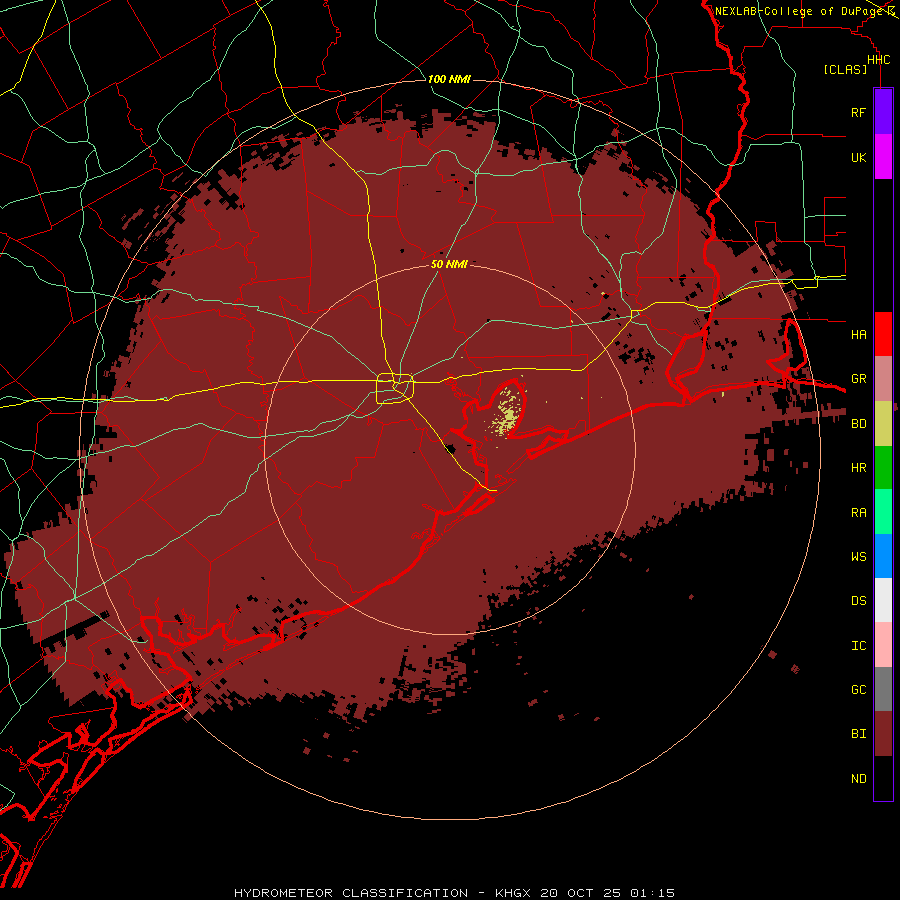Select the gray GC legend swatch
This screenshot has height=900, width=900.
[x=883, y=689]
